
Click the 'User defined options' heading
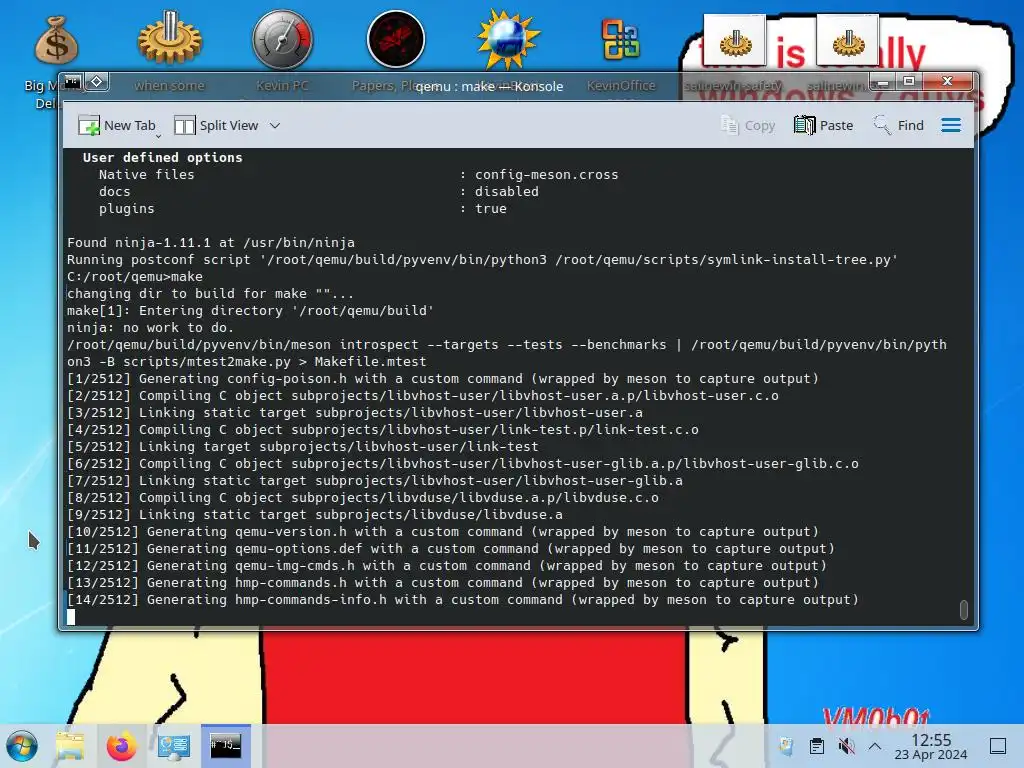tap(163, 157)
